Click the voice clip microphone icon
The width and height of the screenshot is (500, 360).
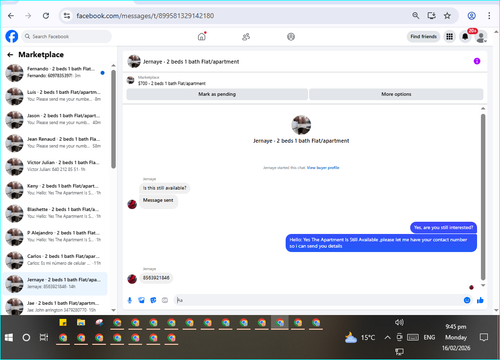[x=130, y=300]
